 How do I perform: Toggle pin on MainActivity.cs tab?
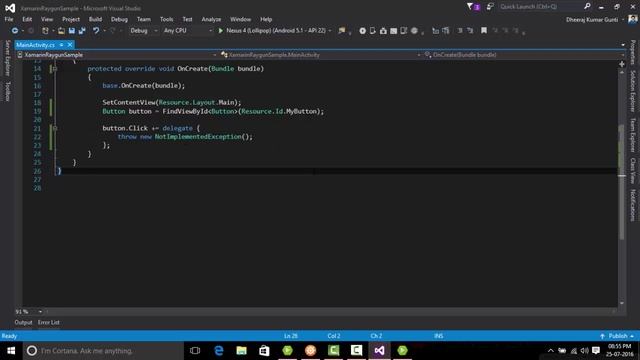[61, 45]
